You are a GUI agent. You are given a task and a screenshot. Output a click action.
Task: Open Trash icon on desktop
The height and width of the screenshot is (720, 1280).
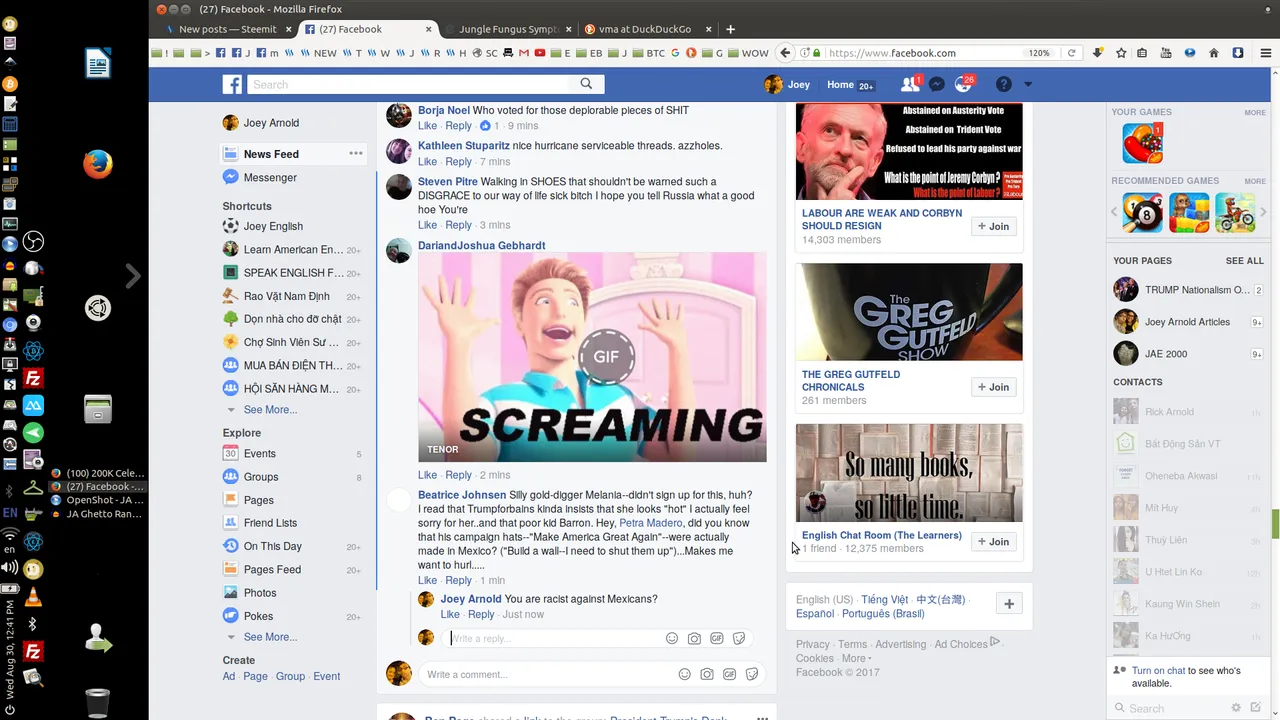click(97, 702)
